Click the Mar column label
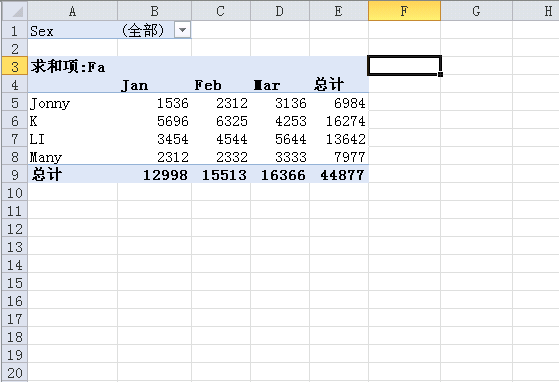Image resolution: width=559 pixels, height=382 pixels. pyautogui.click(x=280, y=84)
